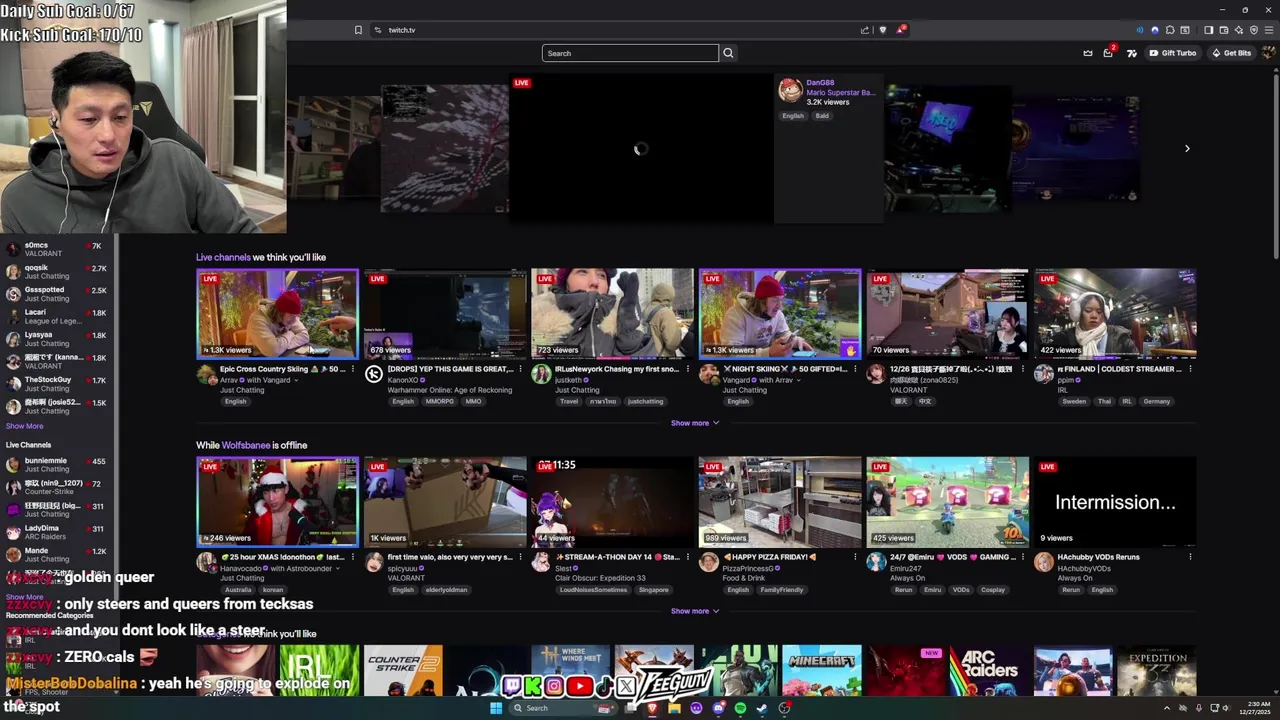
Task: Click the Bald tag under DanG88
Action: [x=822, y=116]
